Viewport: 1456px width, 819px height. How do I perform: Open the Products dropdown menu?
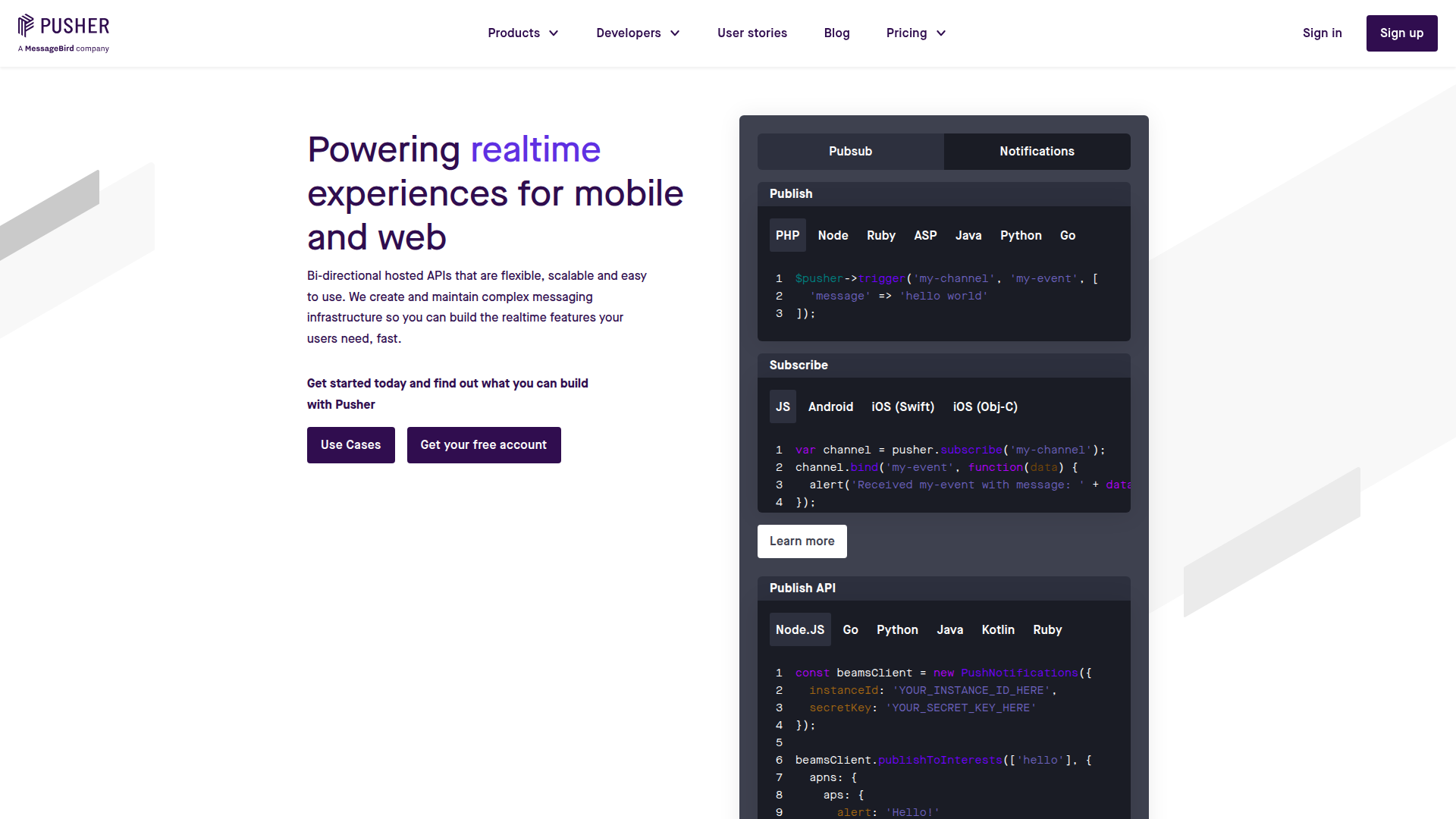[523, 33]
